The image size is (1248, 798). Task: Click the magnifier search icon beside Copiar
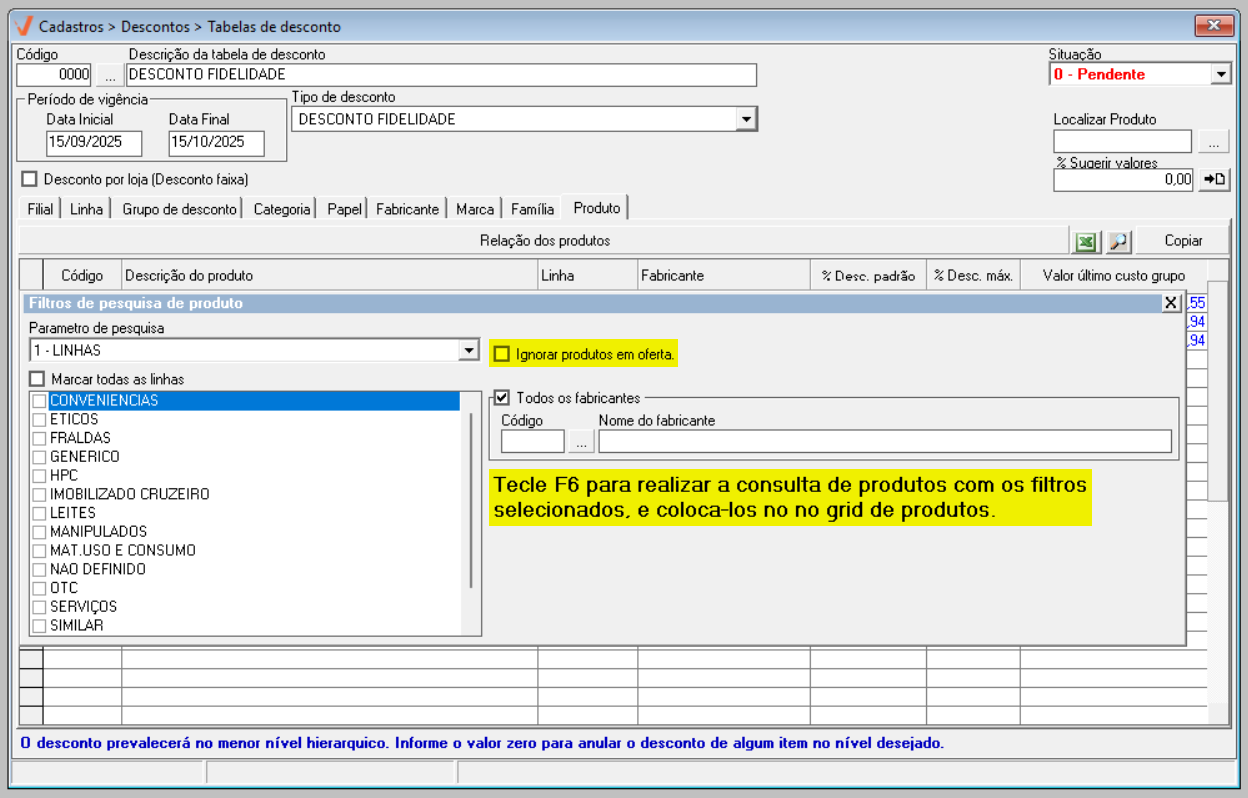pyautogui.click(x=1118, y=242)
